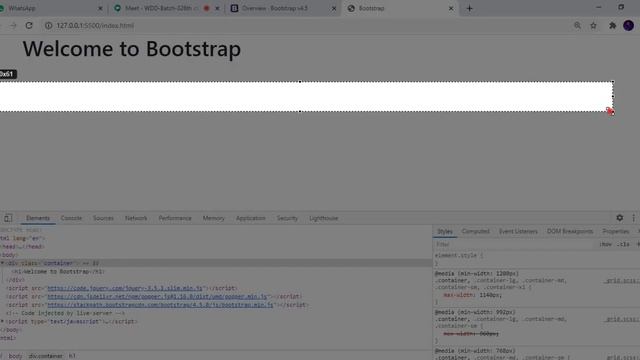Viewport: 640px width, 360px height.
Task: Open the Extensions puzzle icon
Action: tap(612, 25)
